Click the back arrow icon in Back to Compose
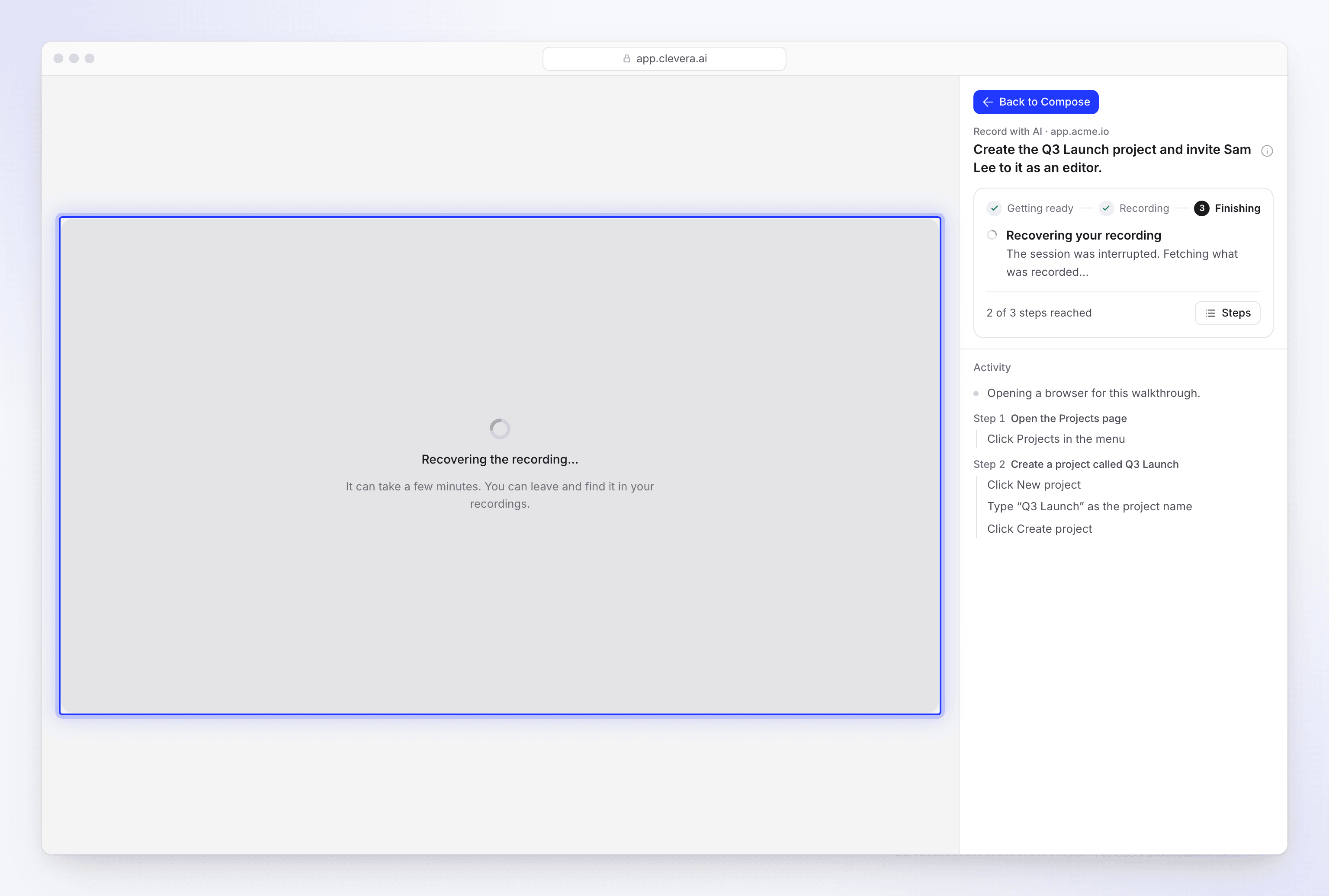Image resolution: width=1329 pixels, height=896 pixels. point(987,102)
